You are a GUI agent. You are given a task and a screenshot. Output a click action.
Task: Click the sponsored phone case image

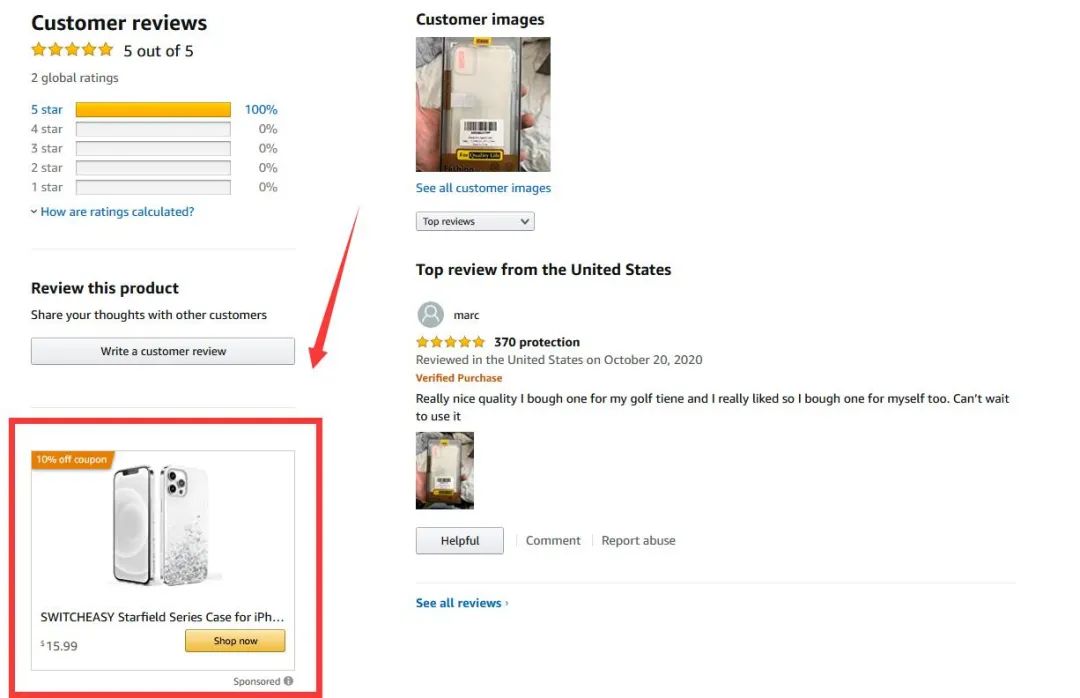pyautogui.click(x=162, y=525)
